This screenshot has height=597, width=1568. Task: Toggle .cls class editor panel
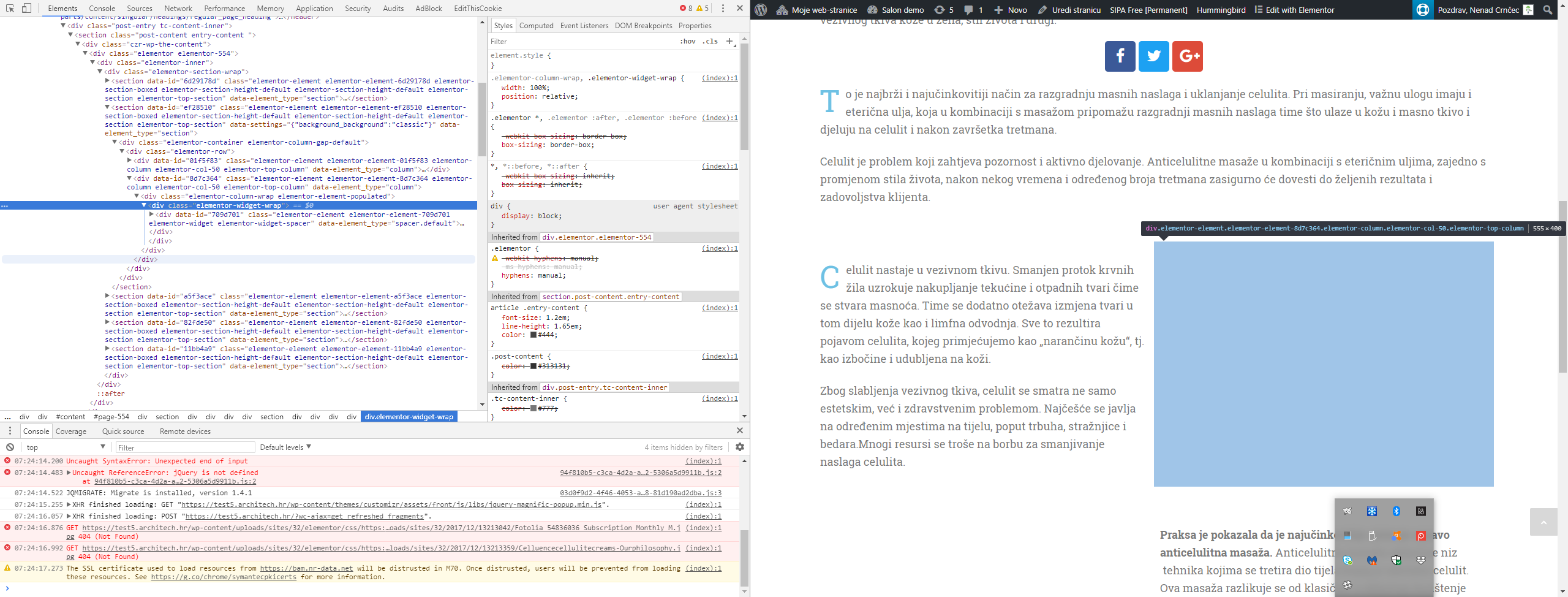pos(710,41)
